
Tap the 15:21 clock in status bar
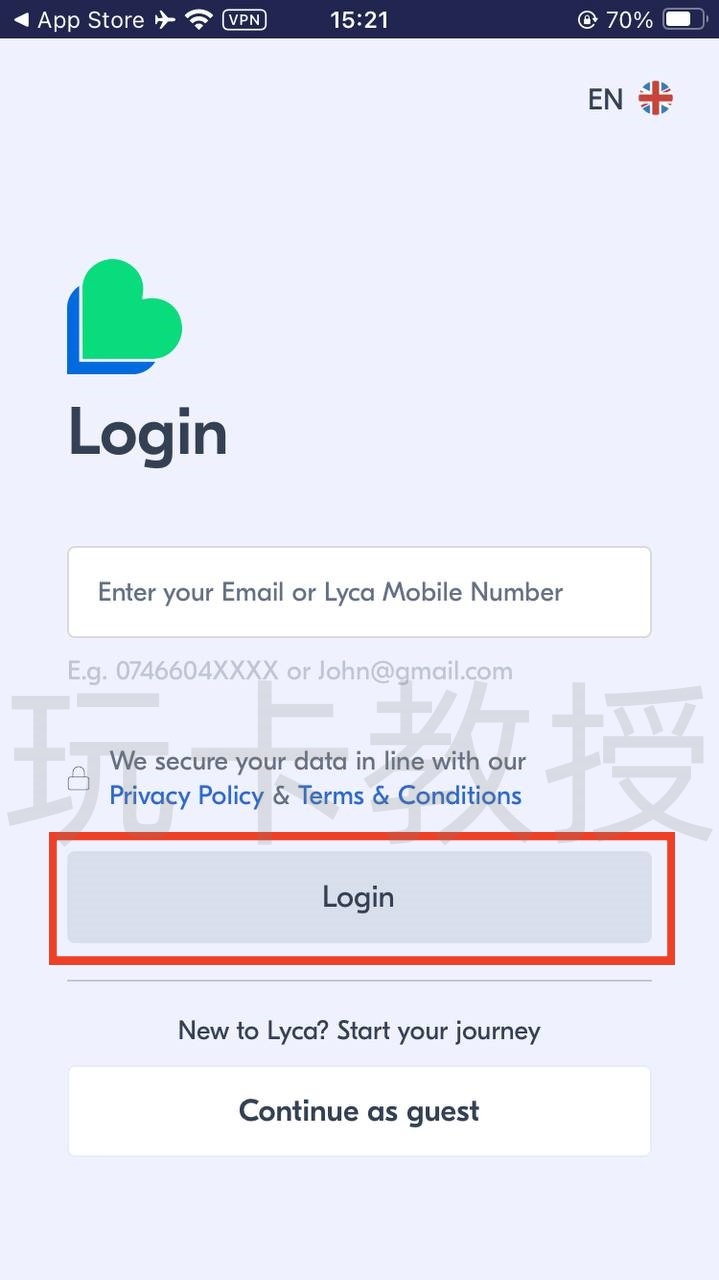point(360,19)
